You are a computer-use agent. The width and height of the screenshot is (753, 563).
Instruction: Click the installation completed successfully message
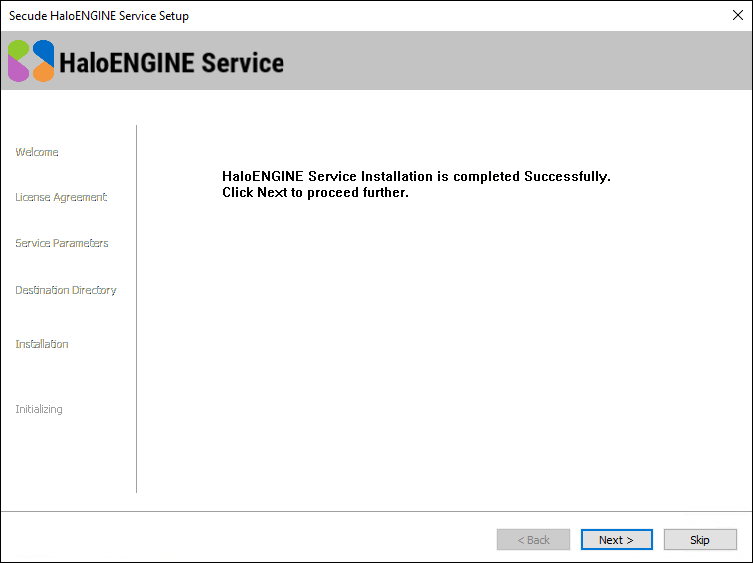click(416, 176)
